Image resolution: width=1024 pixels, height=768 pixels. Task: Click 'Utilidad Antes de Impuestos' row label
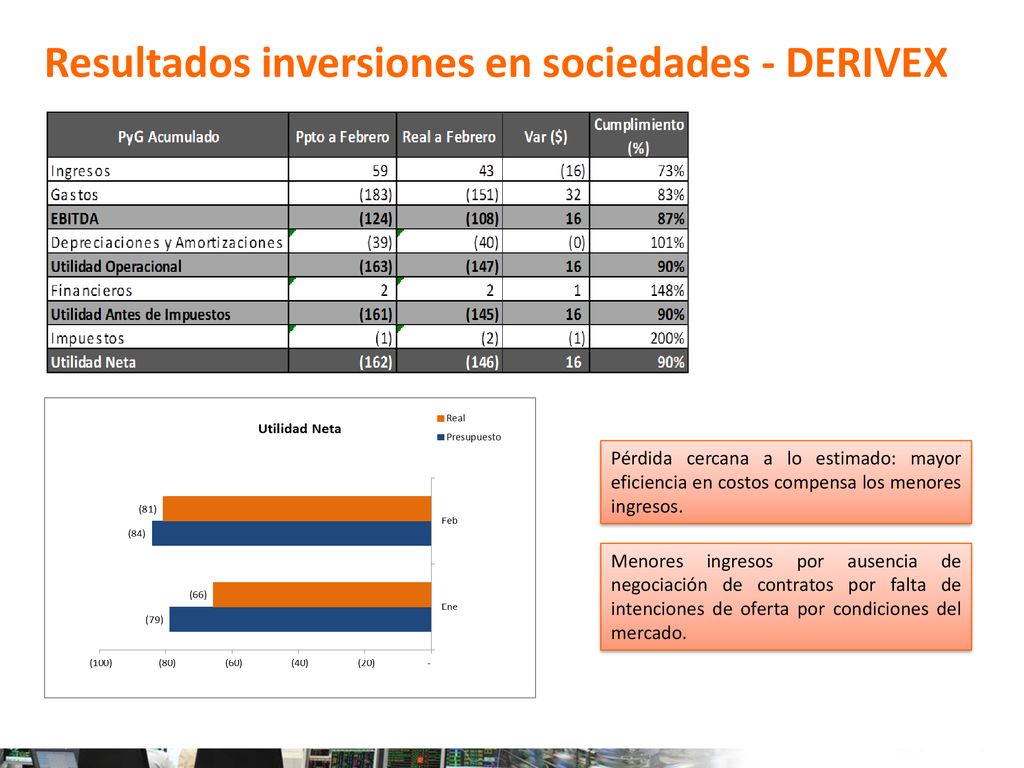140,315
